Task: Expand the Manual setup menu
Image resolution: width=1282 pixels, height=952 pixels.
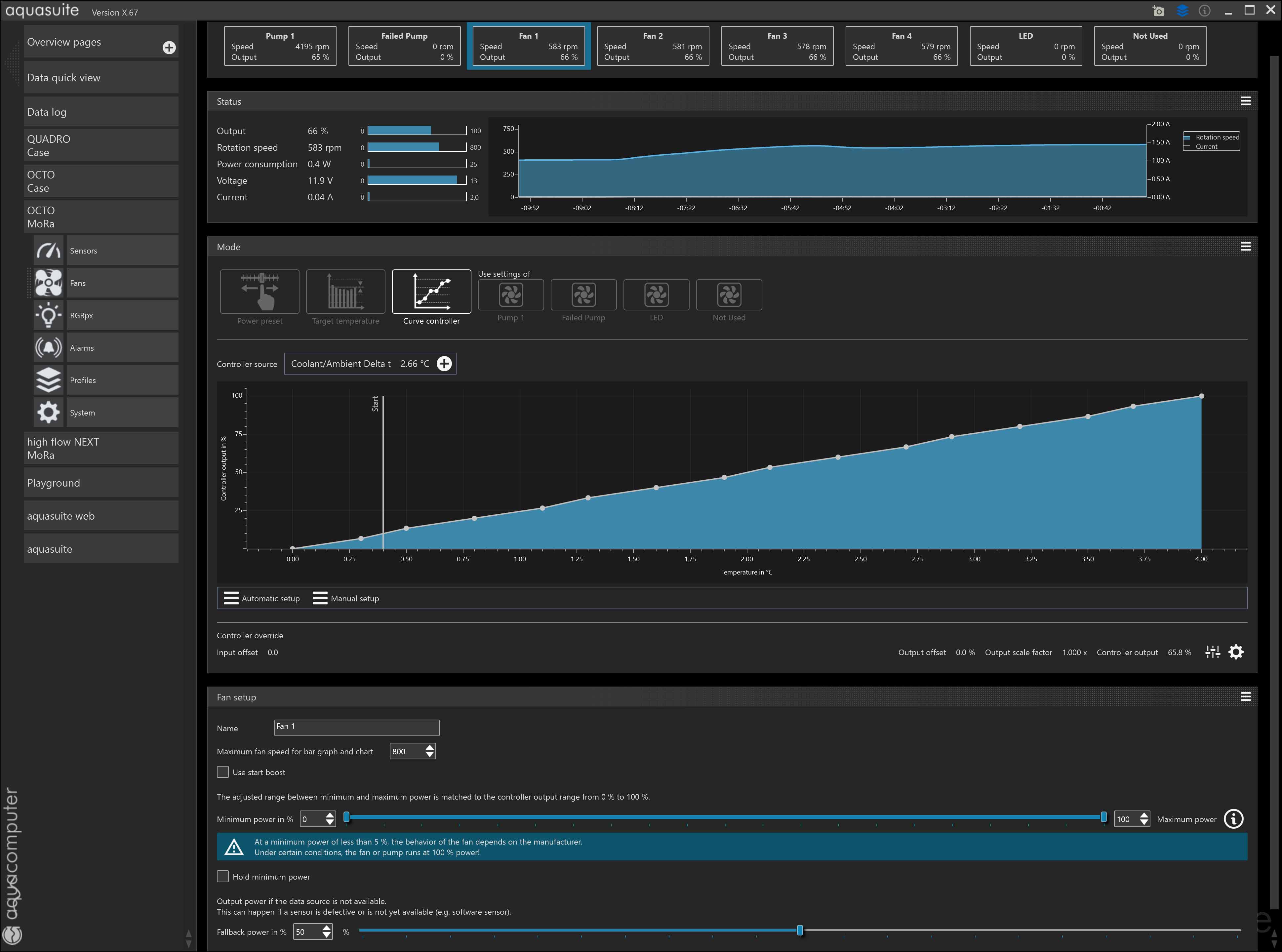Action: (346, 598)
